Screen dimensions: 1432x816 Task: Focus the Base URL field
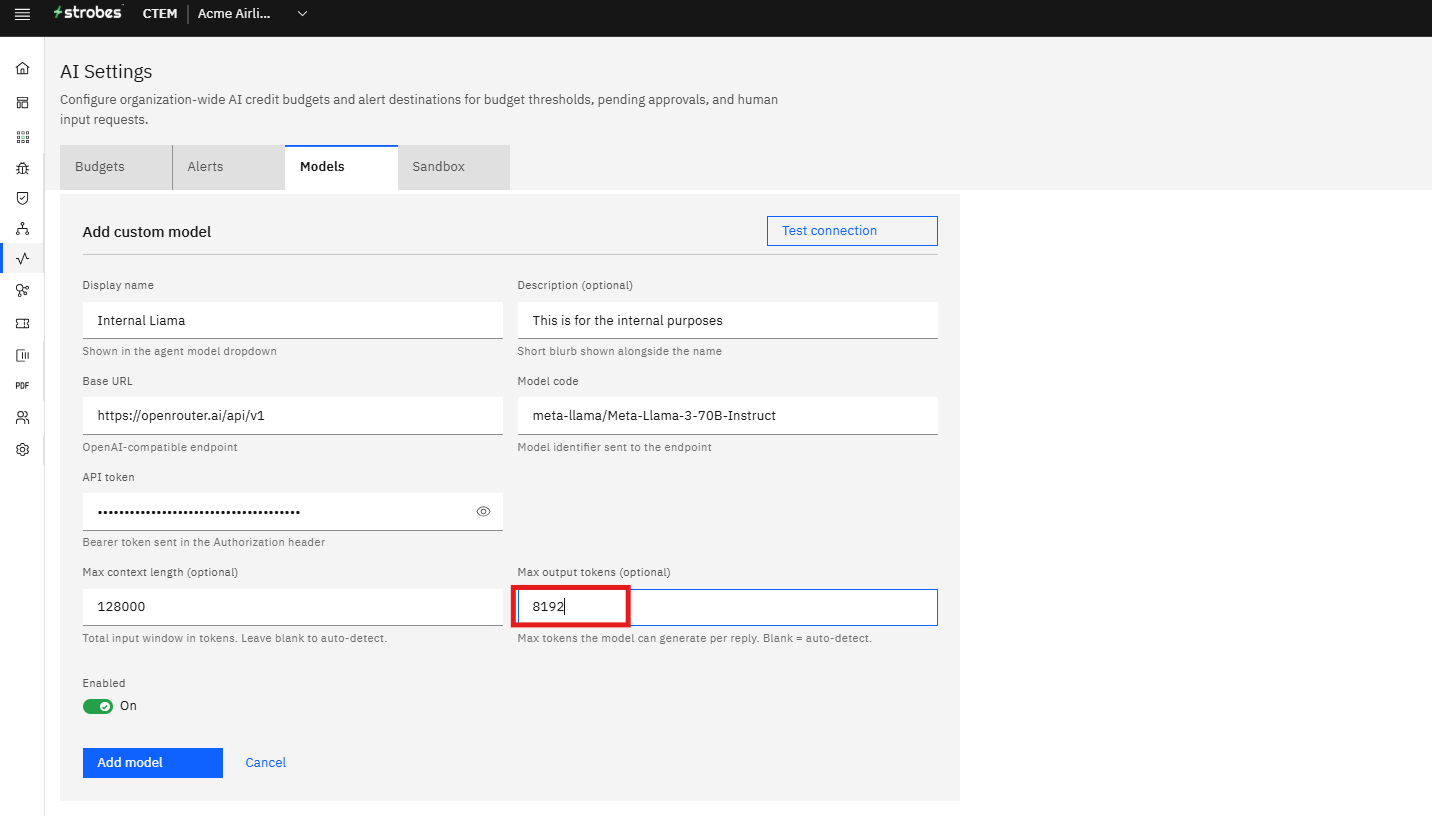(x=293, y=416)
